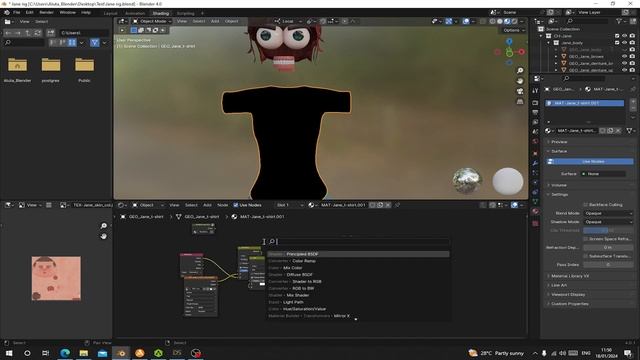The image size is (640, 360).
Task: Add a material slot with plus button
Action: (x=633, y=102)
